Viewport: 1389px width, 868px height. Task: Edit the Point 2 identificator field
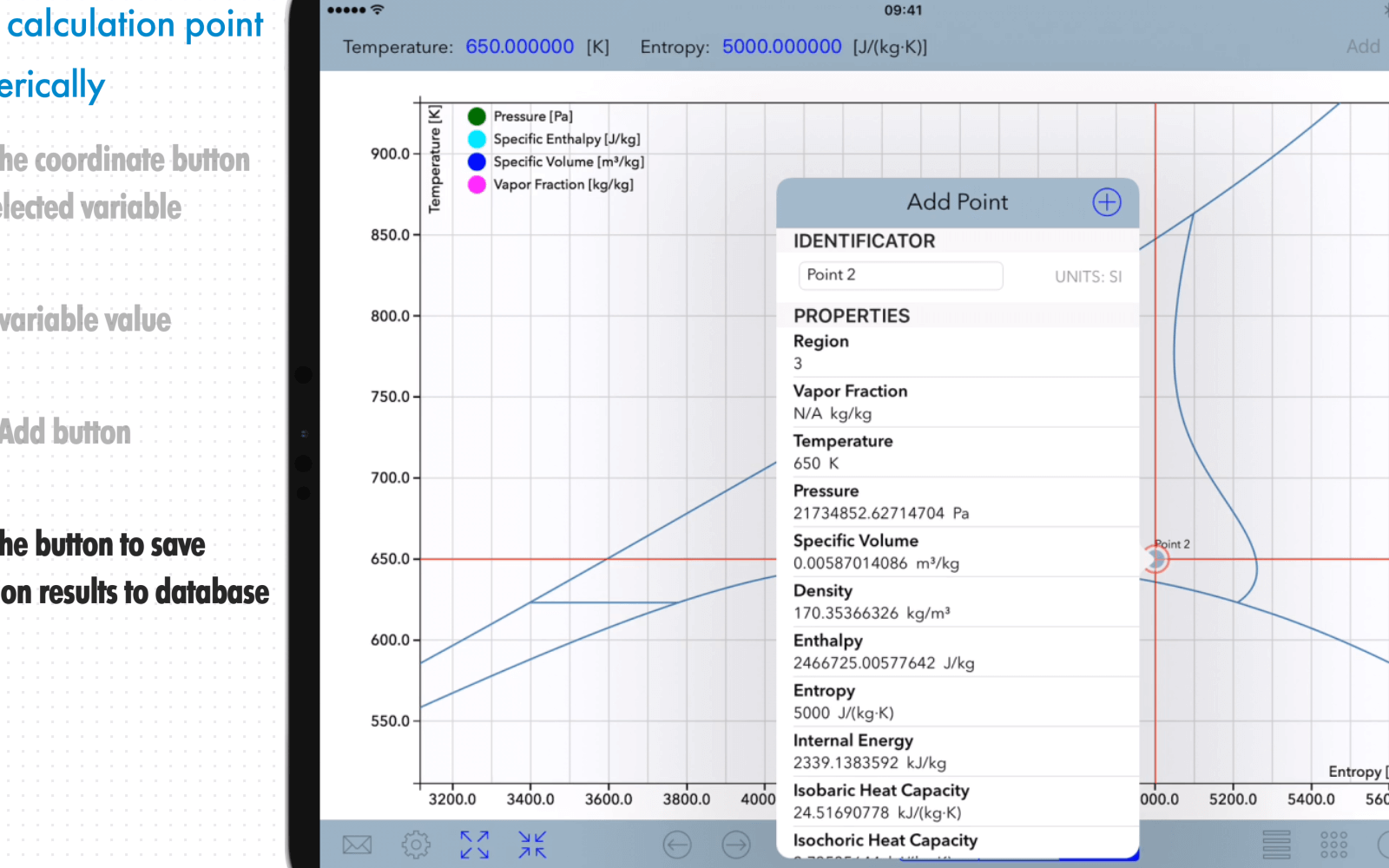coord(900,275)
